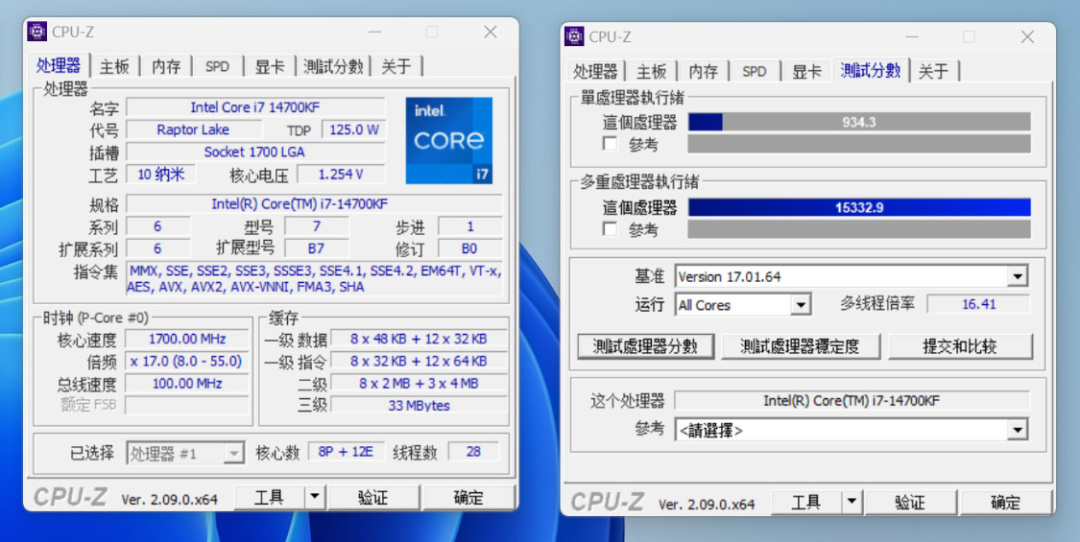
Task: Click the 指令集 instruction list text
Action: 315,279
